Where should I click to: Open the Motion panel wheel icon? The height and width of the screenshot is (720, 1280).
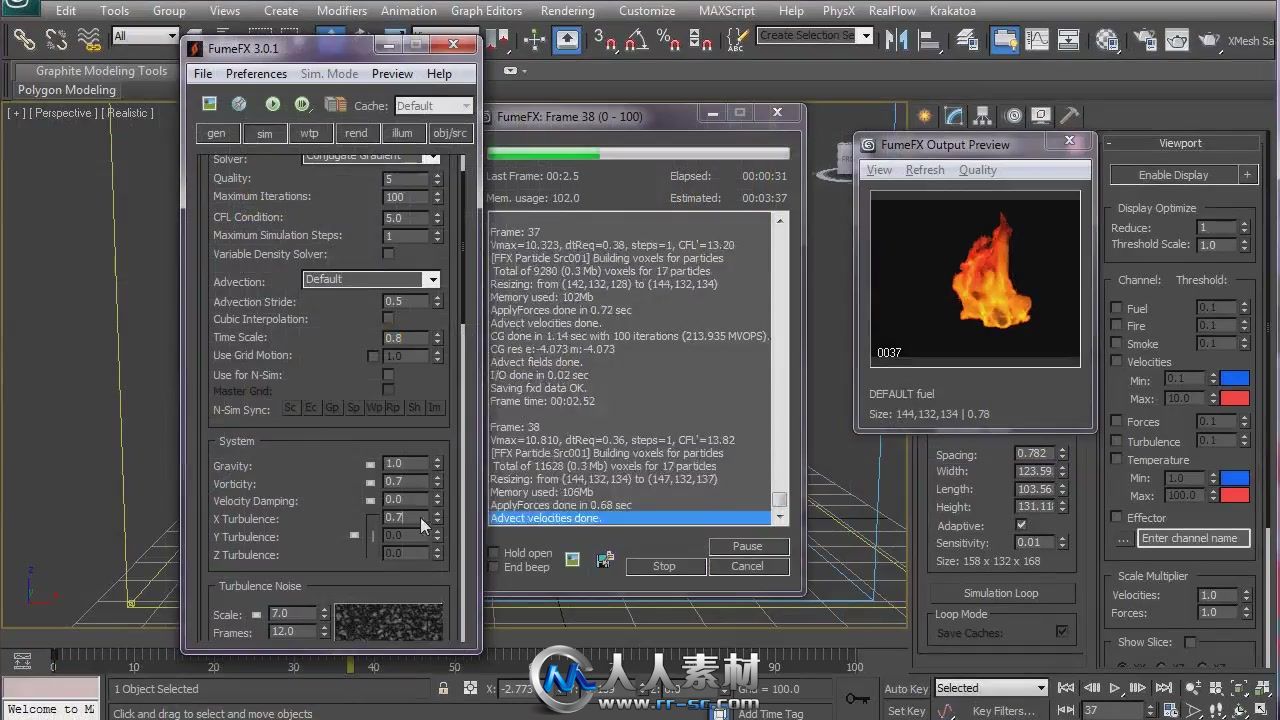1013,116
